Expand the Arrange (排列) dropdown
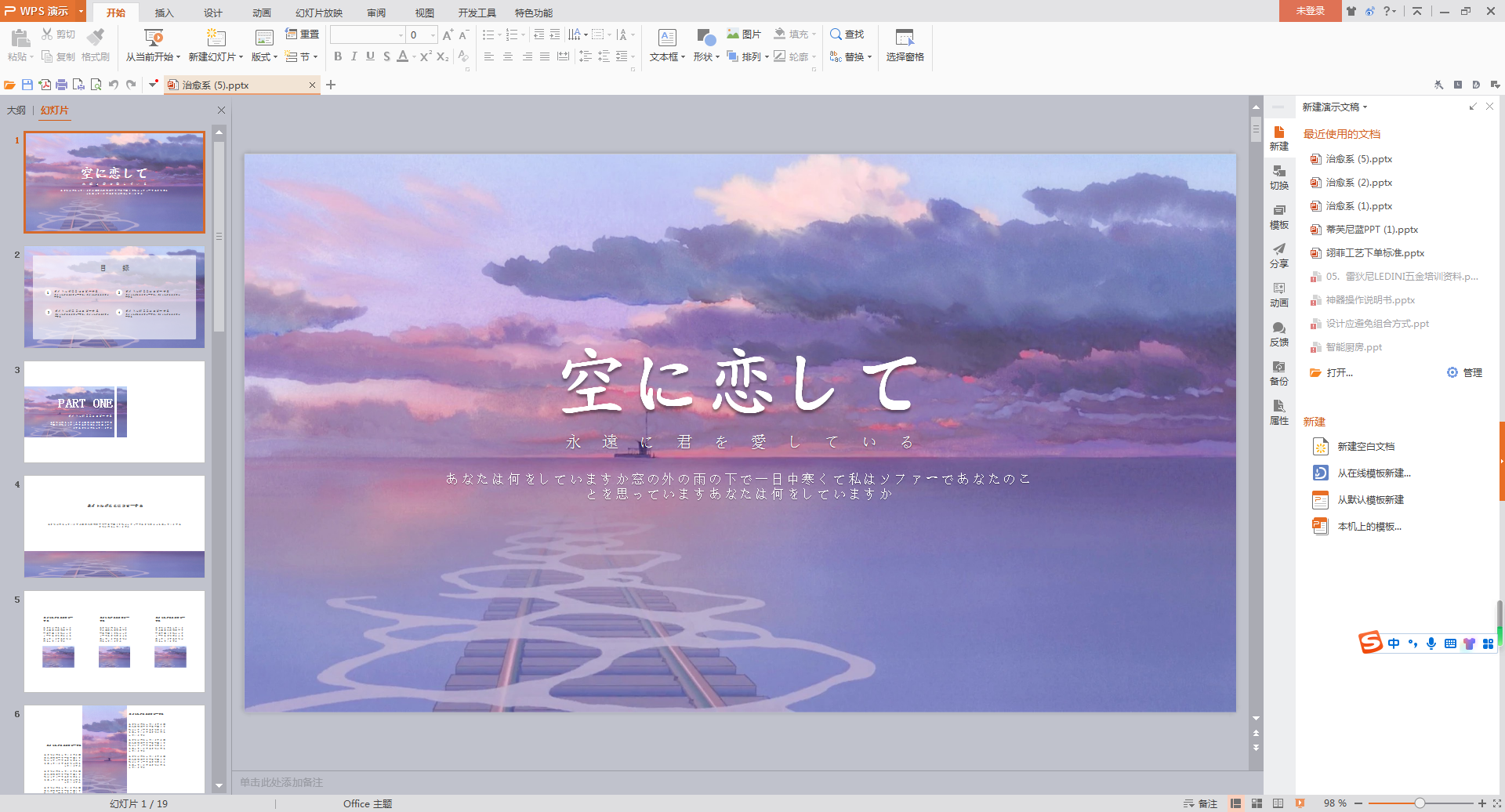This screenshot has height=812, width=1505. tap(767, 57)
